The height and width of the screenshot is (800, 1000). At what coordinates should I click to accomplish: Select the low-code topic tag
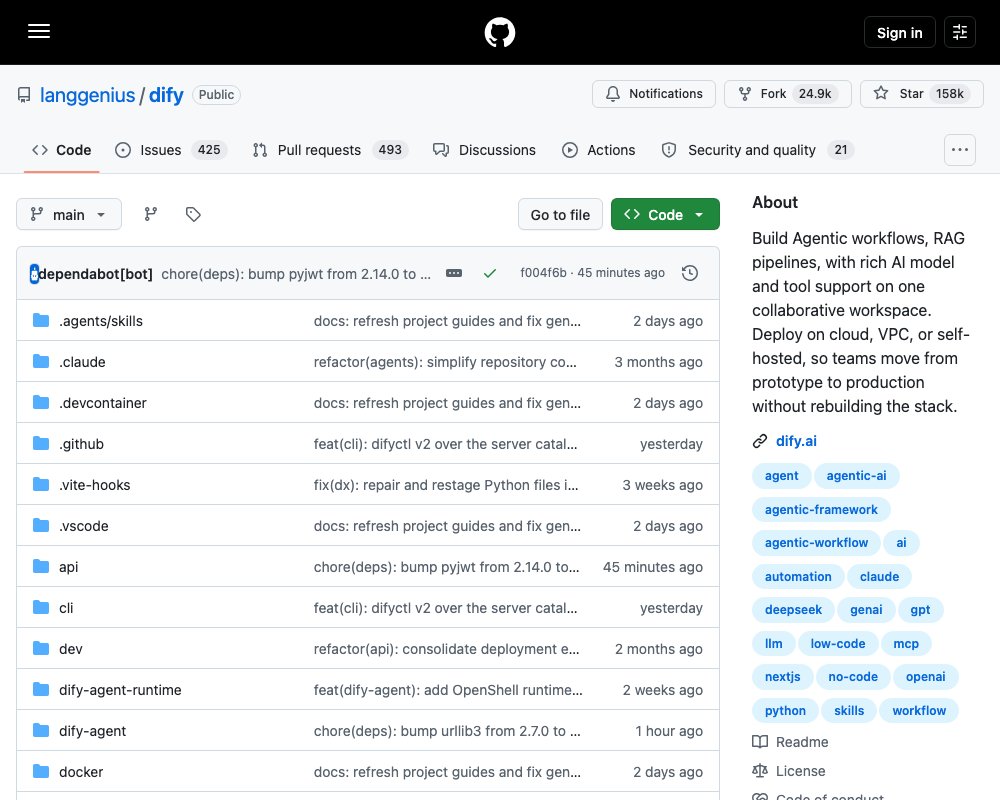(837, 644)
